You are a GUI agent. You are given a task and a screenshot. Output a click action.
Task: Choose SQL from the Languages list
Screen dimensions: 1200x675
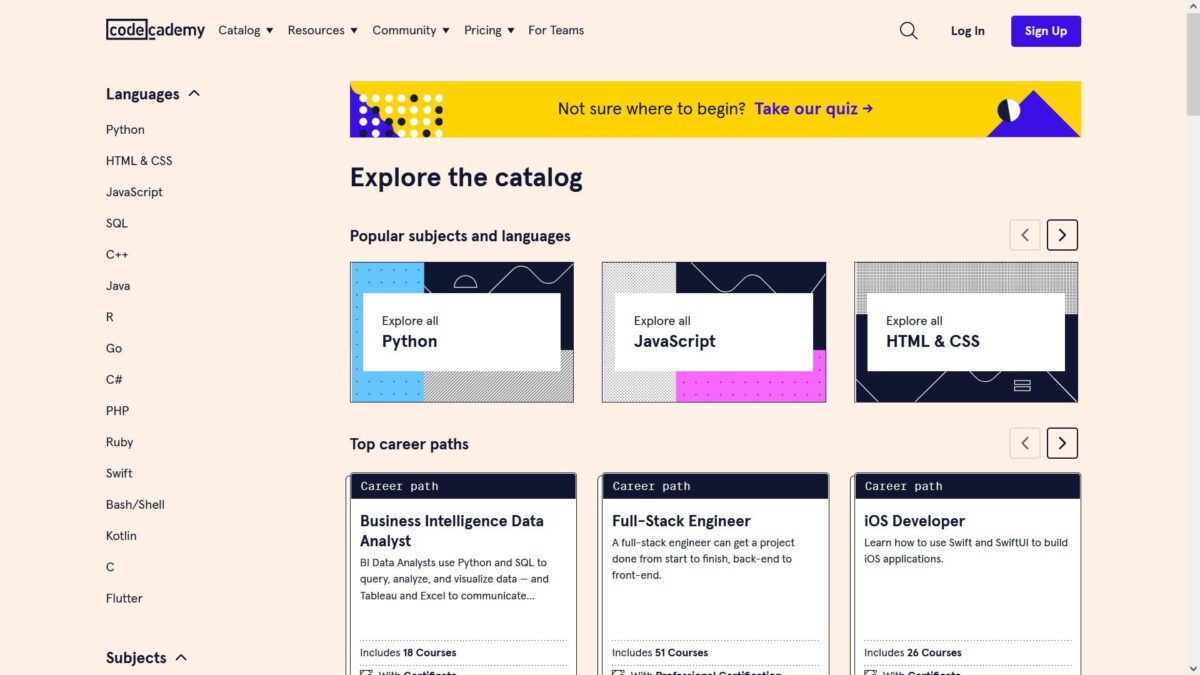[117, 223]
